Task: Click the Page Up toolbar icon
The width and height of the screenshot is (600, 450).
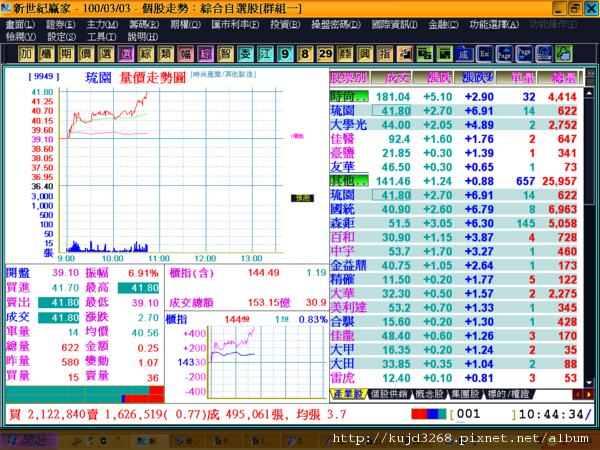Action: [504, 54]
